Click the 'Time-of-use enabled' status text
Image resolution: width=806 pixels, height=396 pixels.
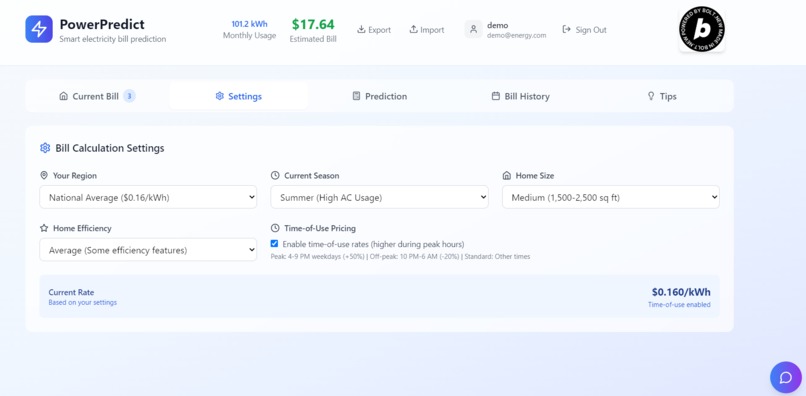pos(679,304)
